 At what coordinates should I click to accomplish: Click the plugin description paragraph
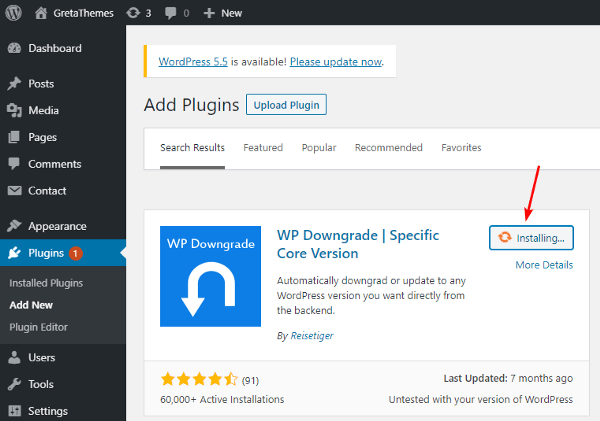point(371,295)
